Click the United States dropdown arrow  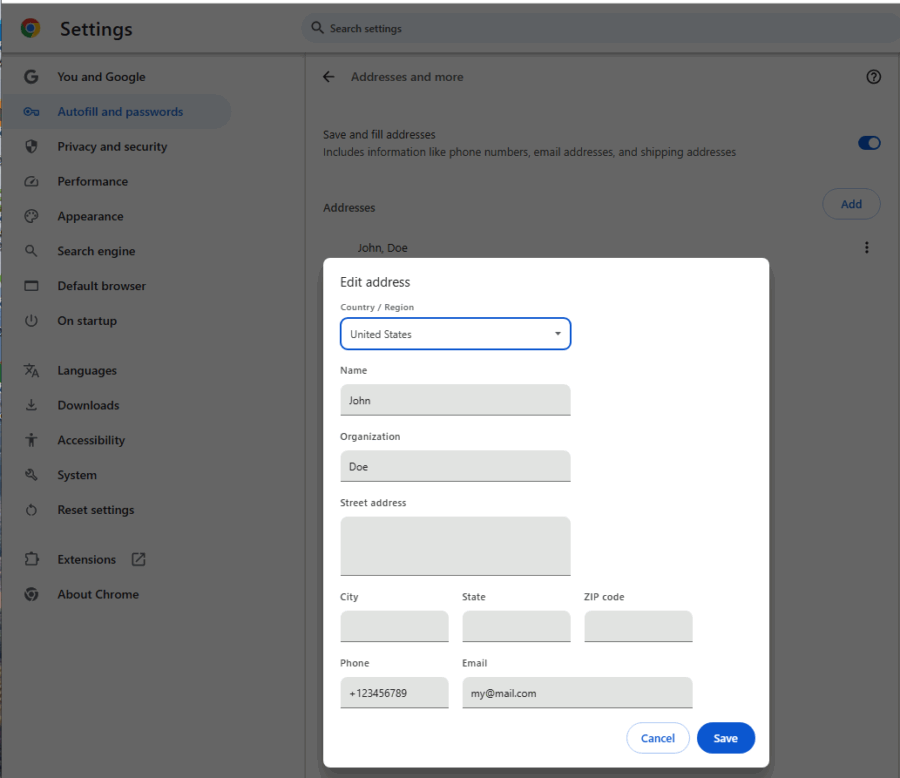click(x=557, y=334)
